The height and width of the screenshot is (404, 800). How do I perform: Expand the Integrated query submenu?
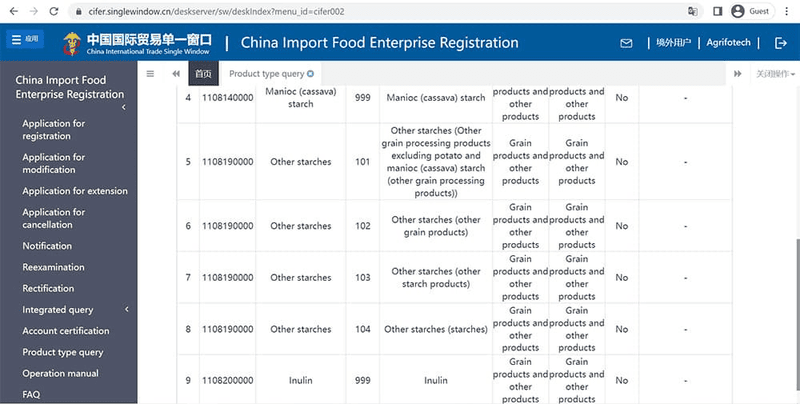coord(127,310)
